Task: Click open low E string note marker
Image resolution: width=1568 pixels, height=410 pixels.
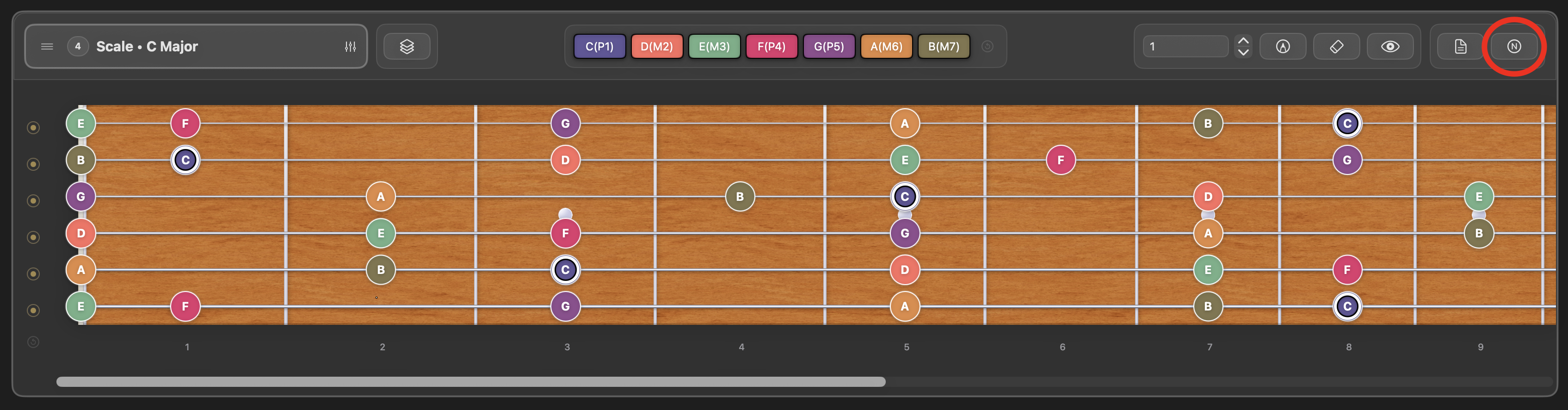Action: (x=81, y=306)
